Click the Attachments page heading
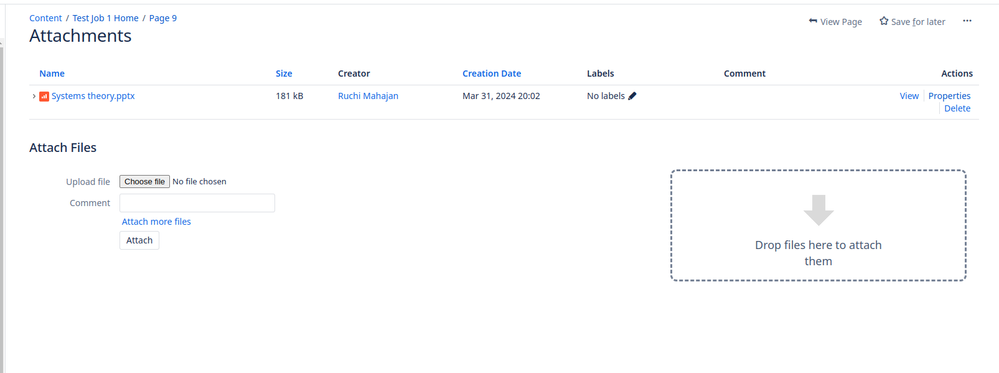Viewport: 999px width, 373px height. click(x=80, y=36)
